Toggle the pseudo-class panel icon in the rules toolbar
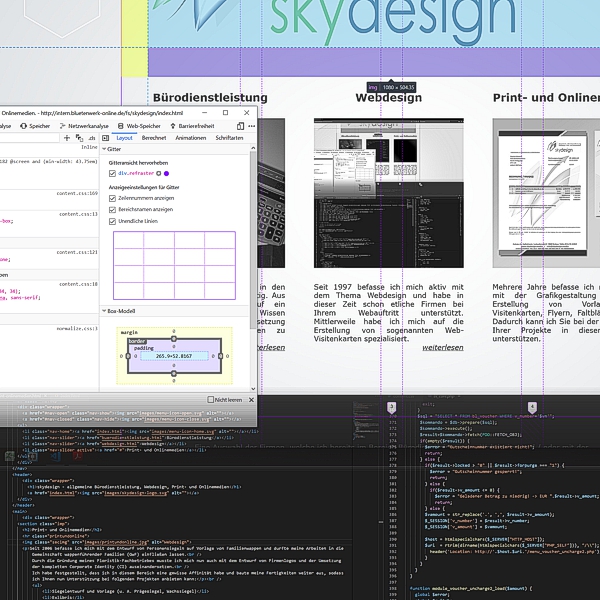 (x=80, y=138)
